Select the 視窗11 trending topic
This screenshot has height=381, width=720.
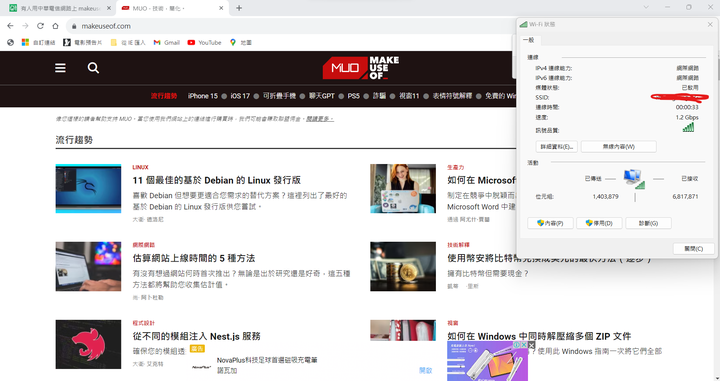click(x=409, y=96)
